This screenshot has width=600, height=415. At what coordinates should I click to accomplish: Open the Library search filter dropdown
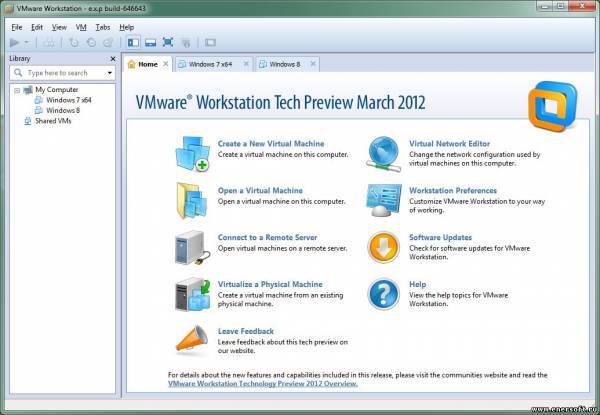(109, 73)
